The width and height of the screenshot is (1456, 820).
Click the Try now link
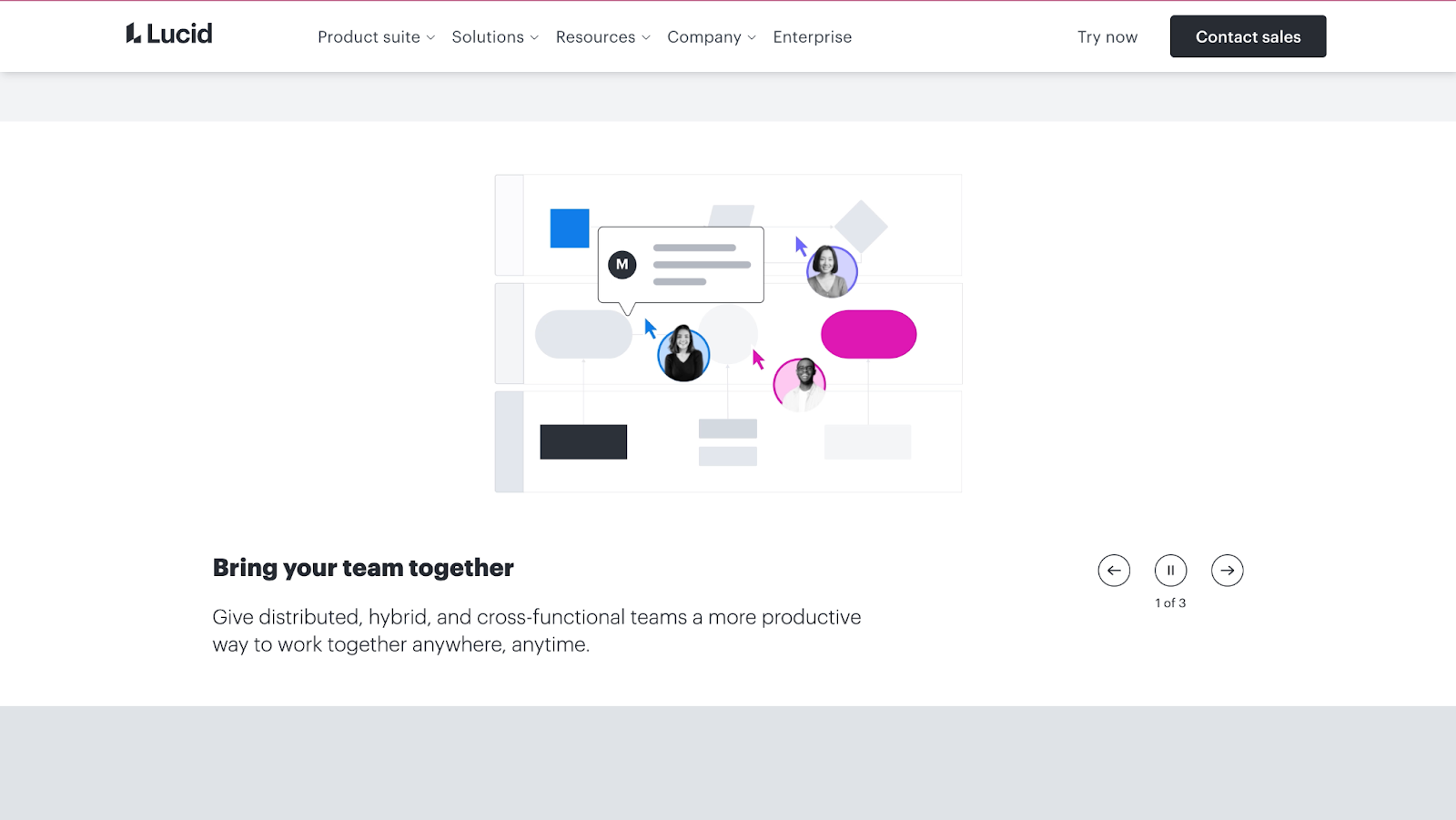coord(1107,37)
